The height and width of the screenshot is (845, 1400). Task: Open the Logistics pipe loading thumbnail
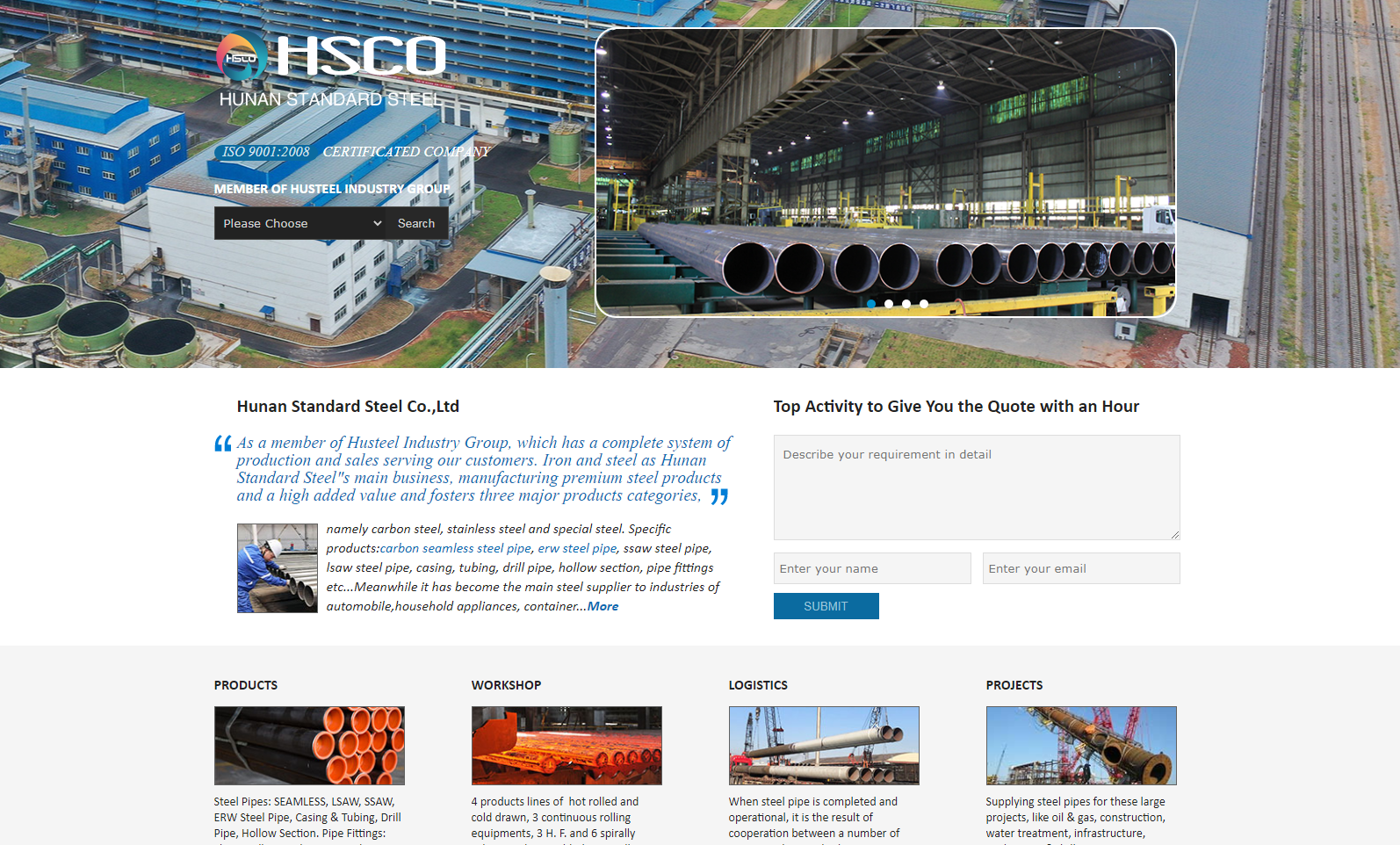tap(824, 745)
